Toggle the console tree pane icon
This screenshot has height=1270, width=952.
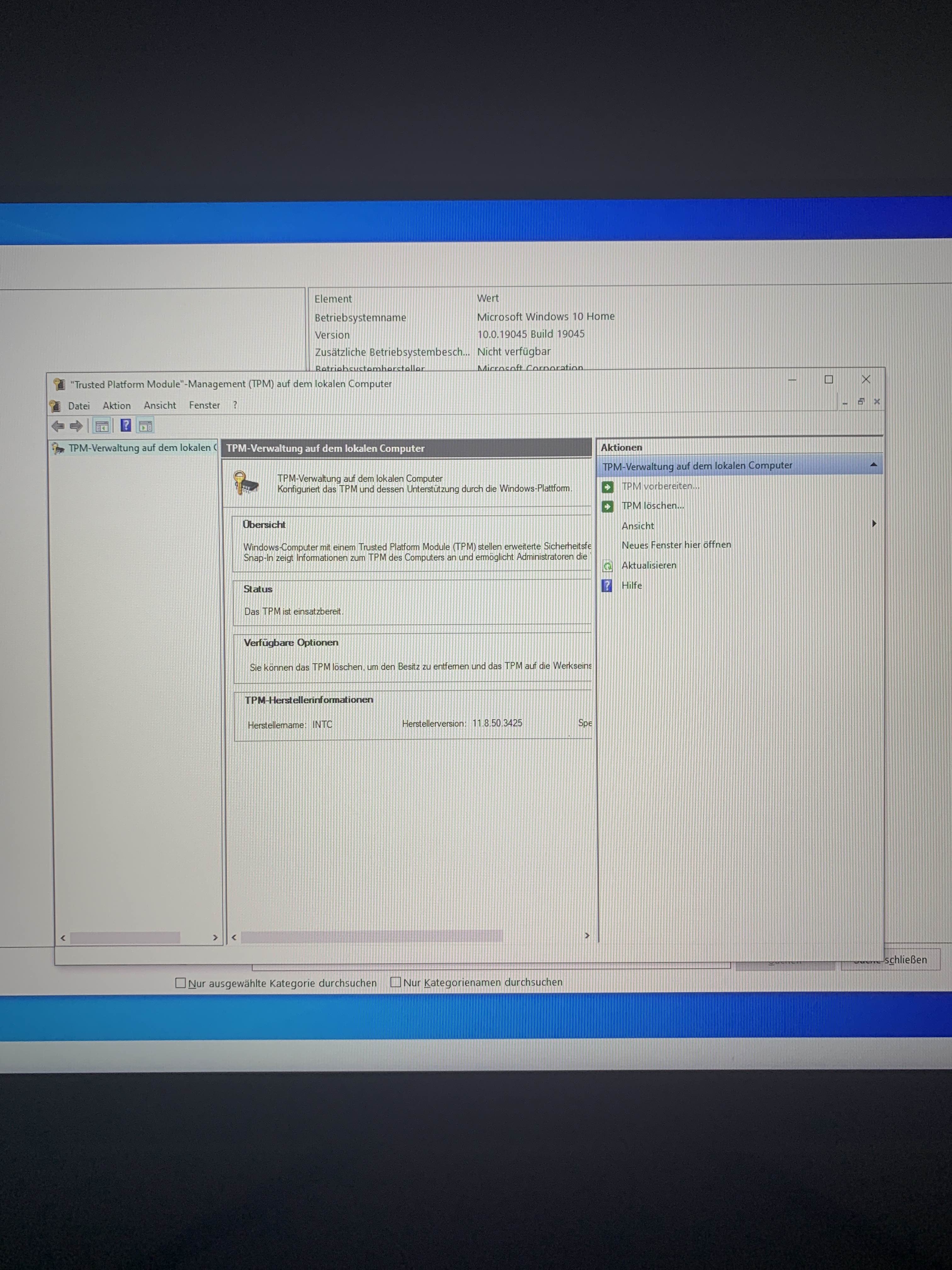(102, 426)
